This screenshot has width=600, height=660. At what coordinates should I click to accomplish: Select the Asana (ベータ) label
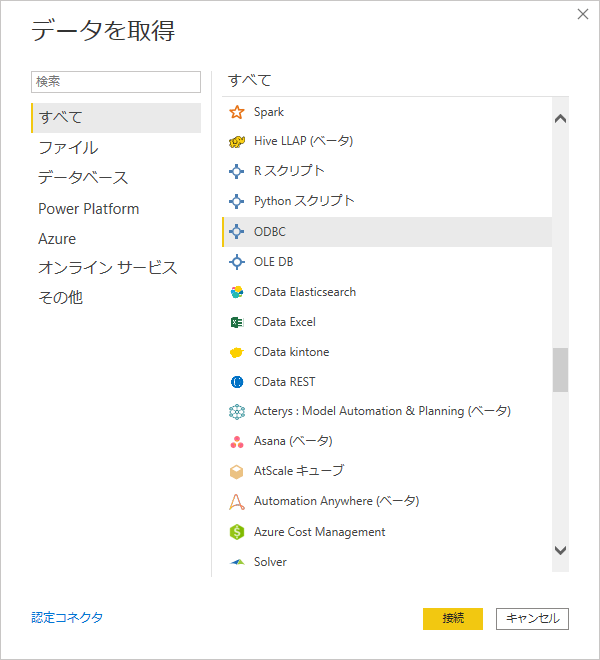[x=293, y=441]
